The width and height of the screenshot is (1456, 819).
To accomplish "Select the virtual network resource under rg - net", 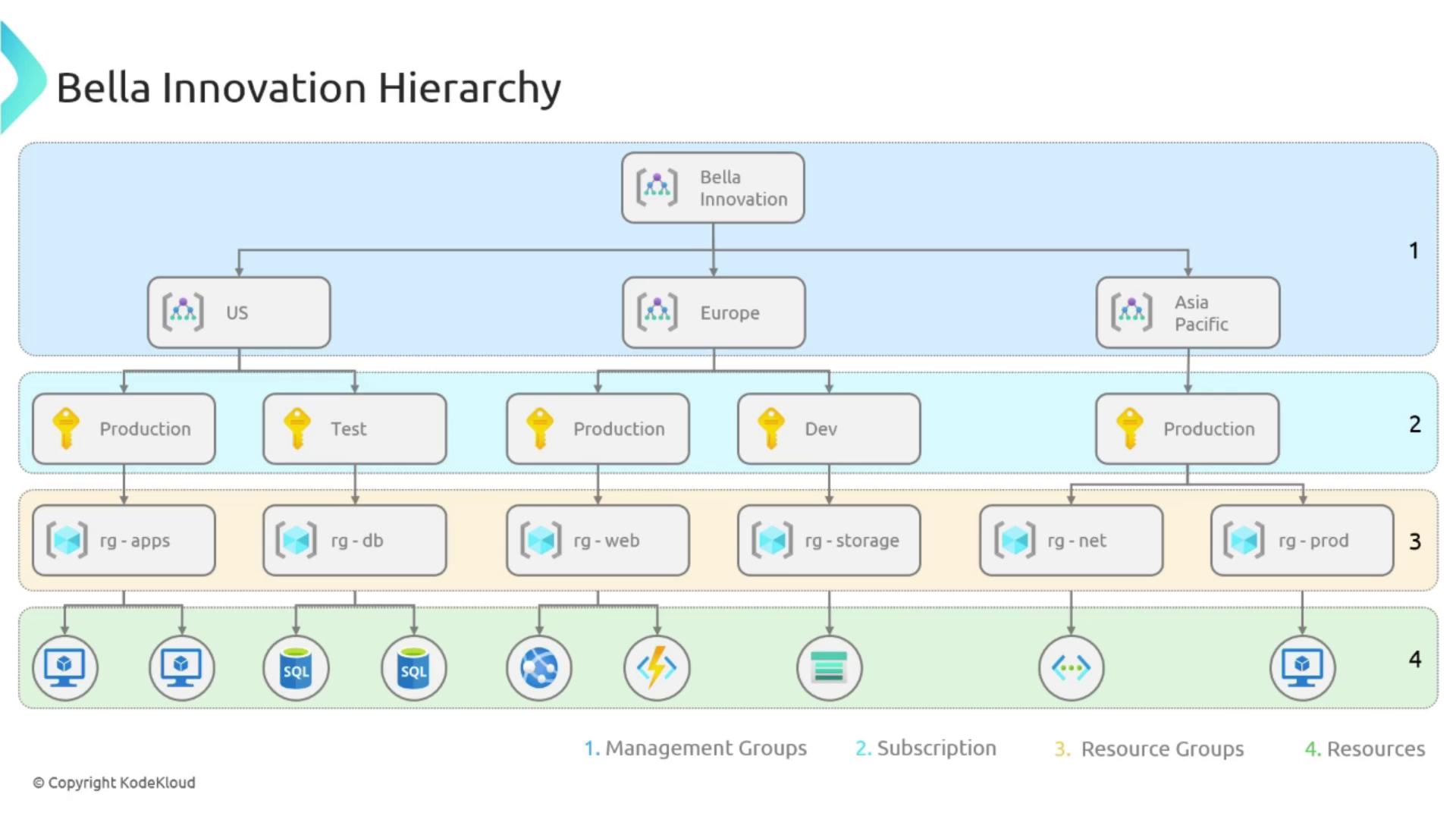I will [1072, 668].
